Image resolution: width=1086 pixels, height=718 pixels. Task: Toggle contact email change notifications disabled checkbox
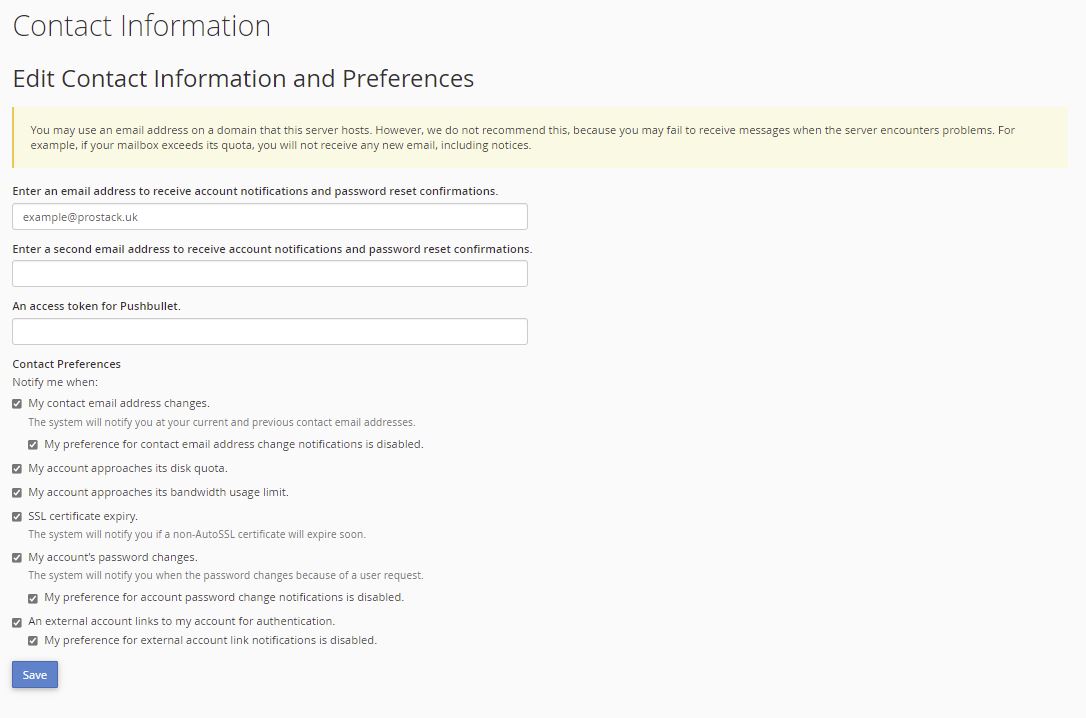[33, 445]
